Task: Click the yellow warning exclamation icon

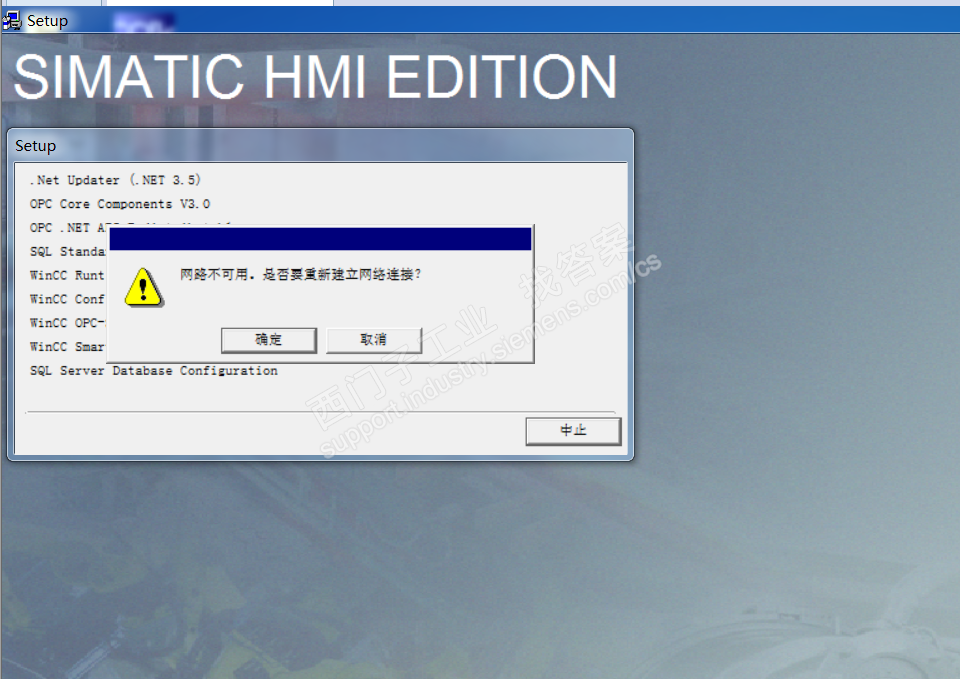Action: pos(143,287)
